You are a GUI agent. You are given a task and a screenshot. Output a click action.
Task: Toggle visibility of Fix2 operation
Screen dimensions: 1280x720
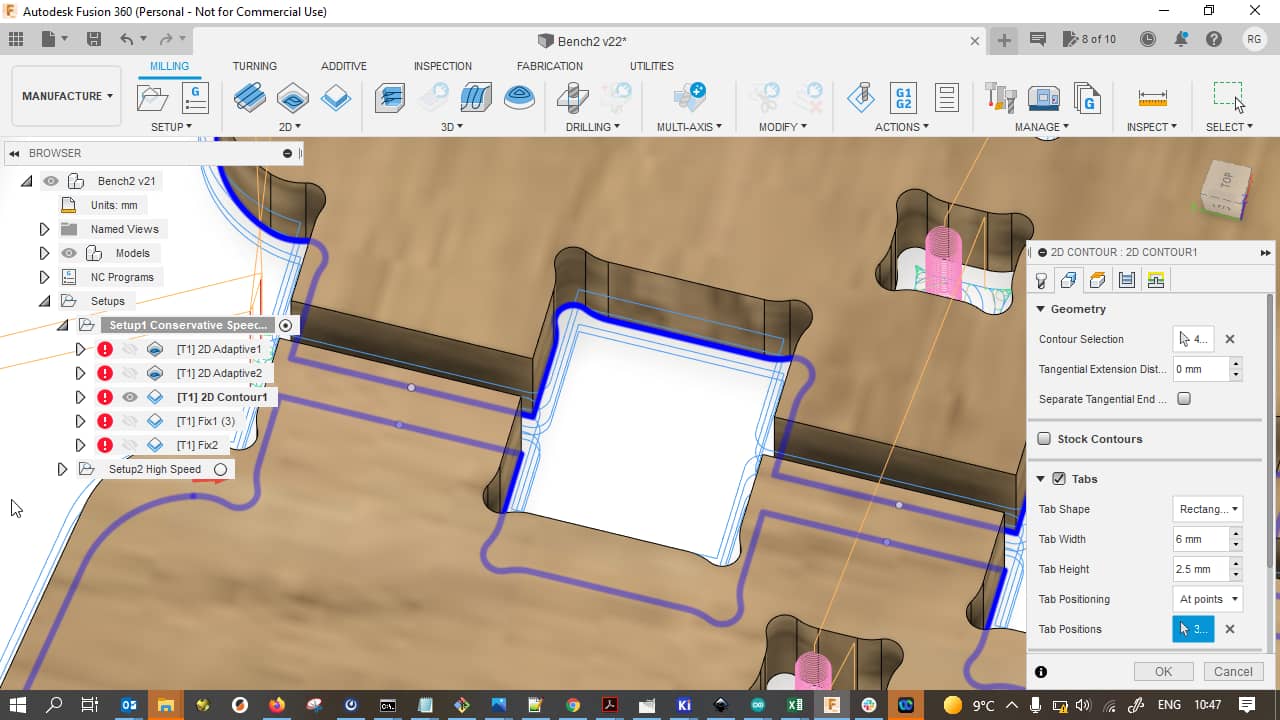[130, 445]
